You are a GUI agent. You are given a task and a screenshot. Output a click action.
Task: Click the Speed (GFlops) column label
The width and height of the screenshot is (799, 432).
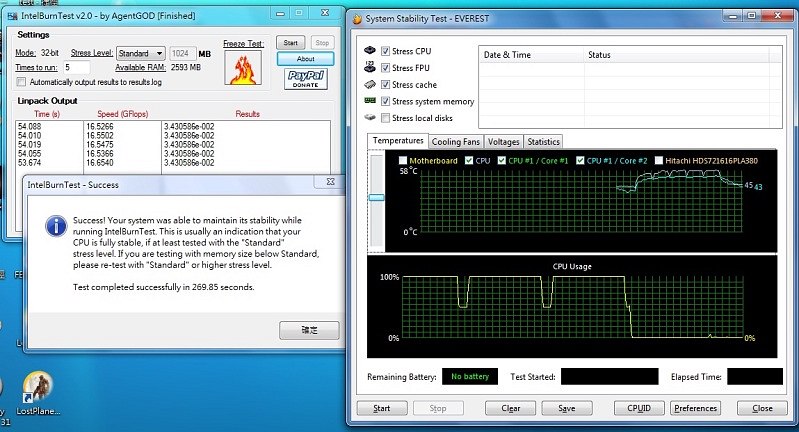click(x=122, y=114)
